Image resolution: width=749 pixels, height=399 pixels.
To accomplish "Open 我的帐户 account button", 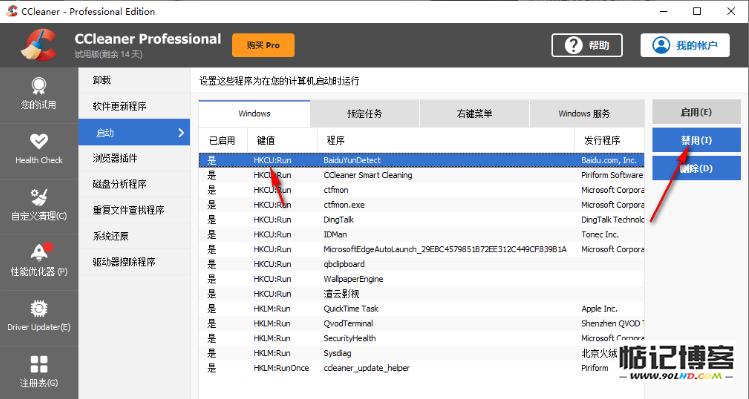I will 685,45.
